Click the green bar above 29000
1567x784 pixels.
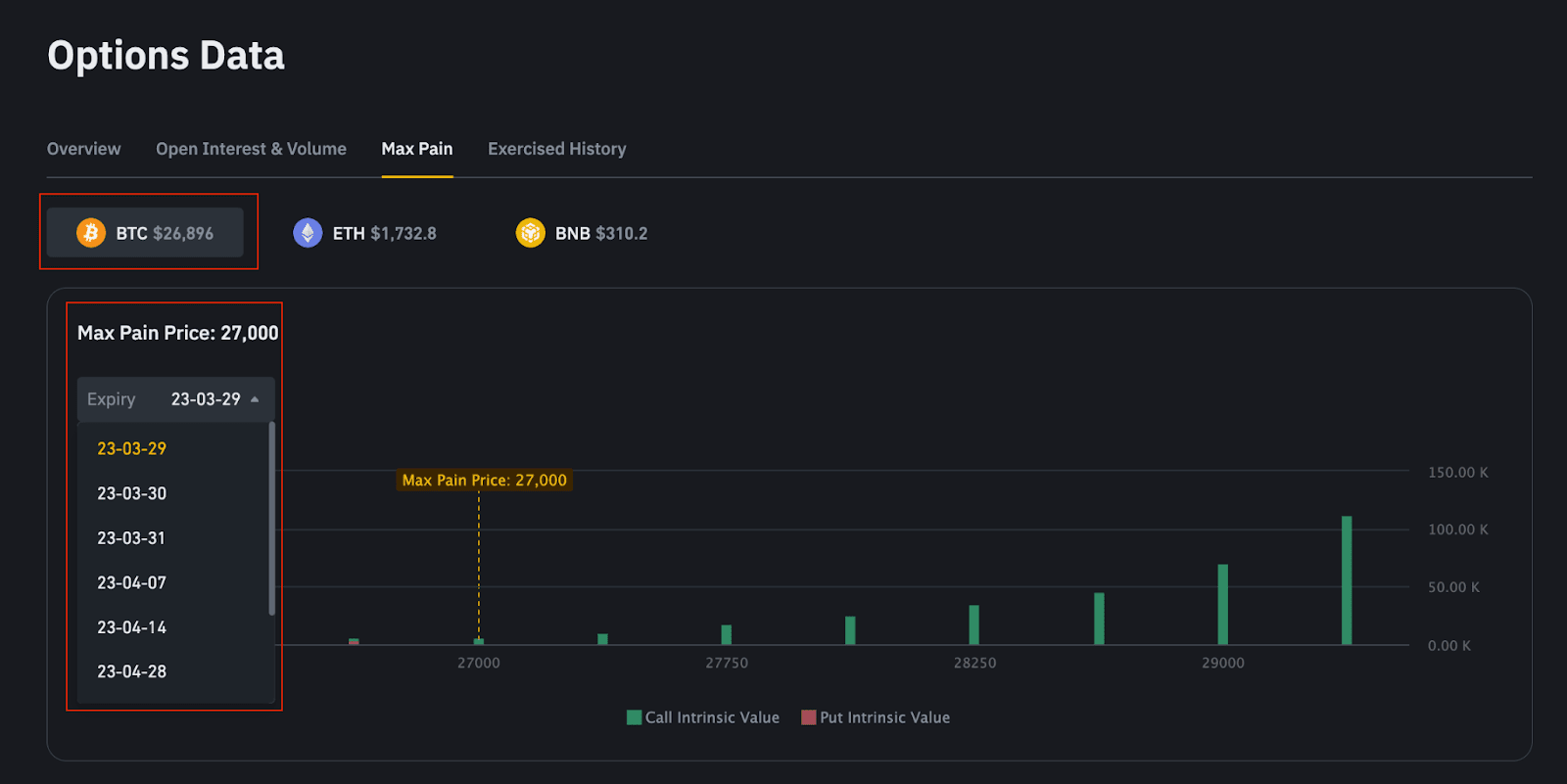[x=1222, y=604]
